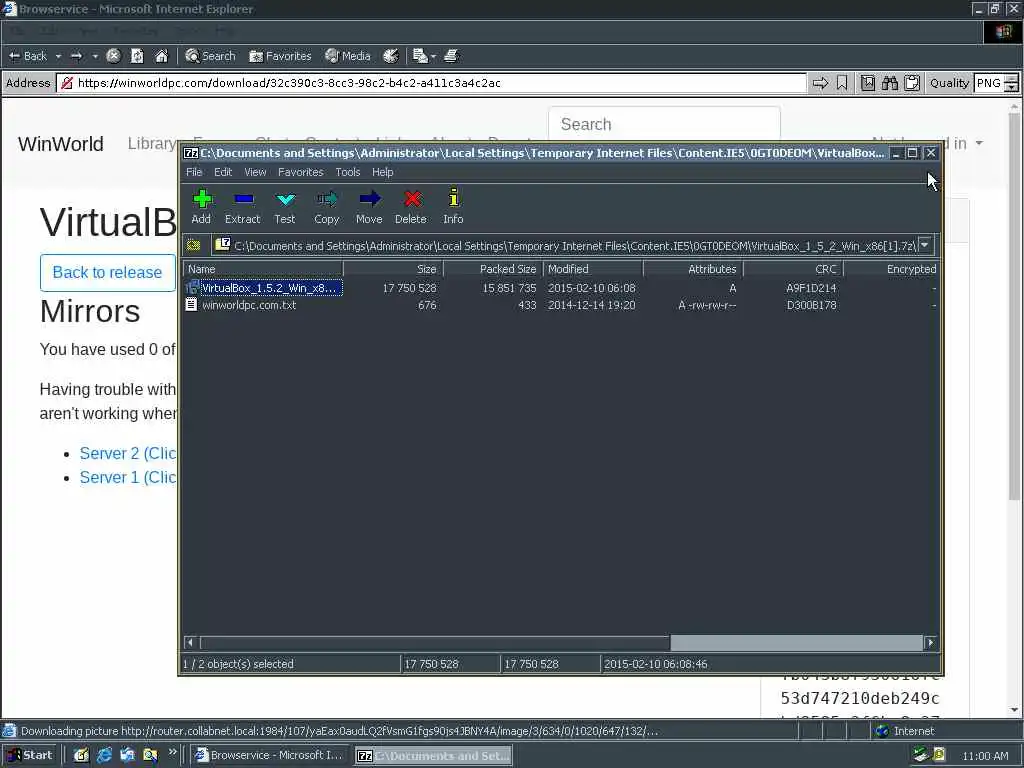The image size is (1024, 768).
Task: Open the 7-Zip Favorites menu
Action: pyautogui.click(x=300, y=172)
